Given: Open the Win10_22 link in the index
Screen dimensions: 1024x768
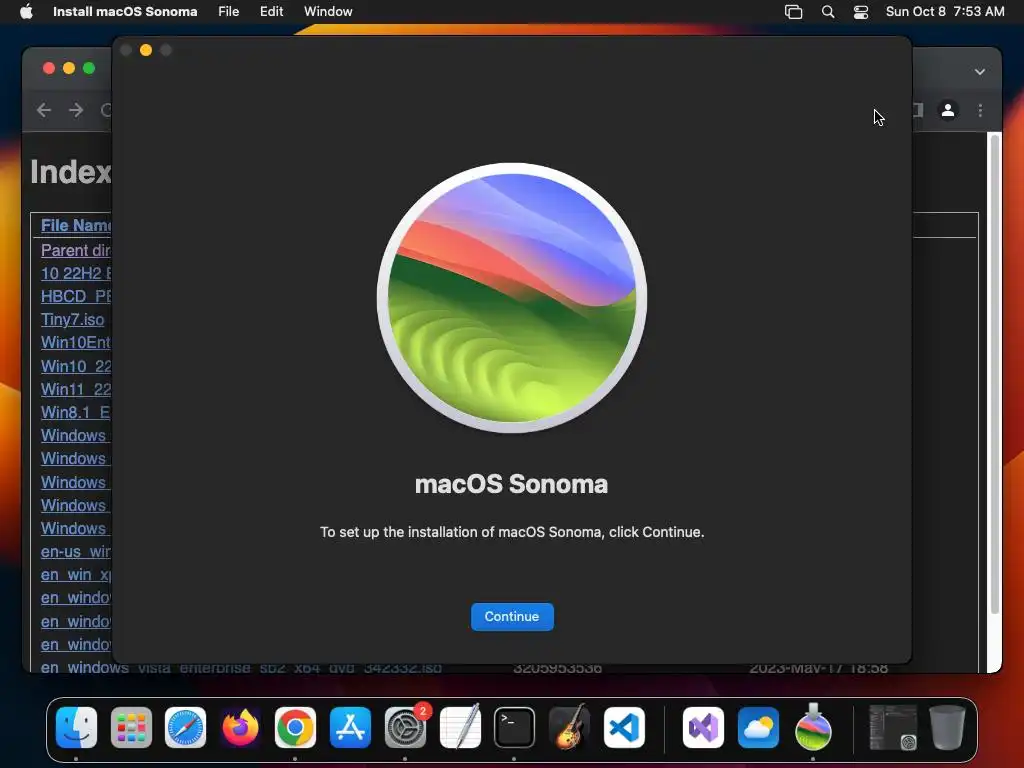Looking at the screenshot, I should point(76,366).
